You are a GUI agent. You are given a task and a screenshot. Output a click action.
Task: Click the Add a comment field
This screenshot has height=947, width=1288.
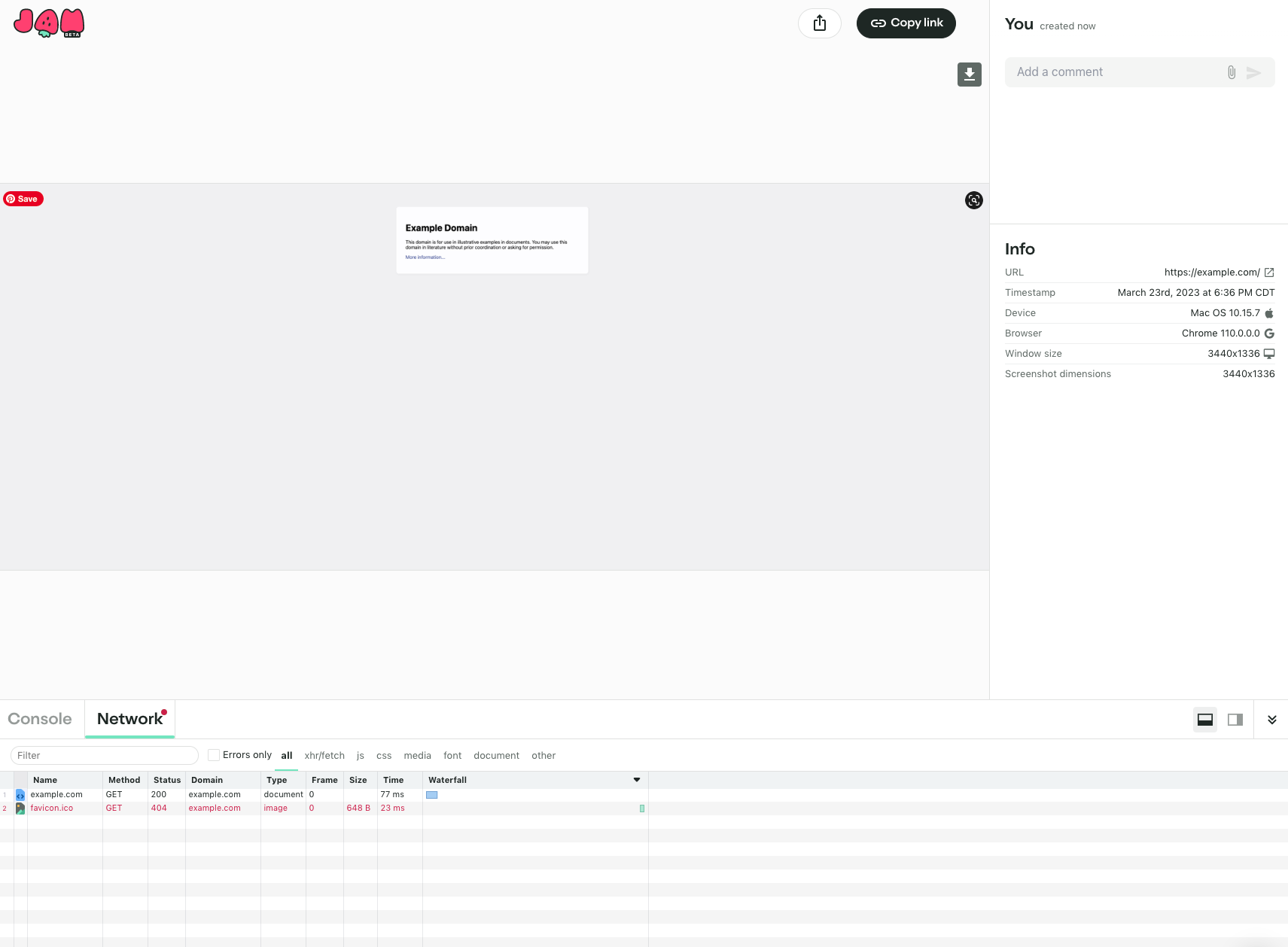pos(1114,72)
